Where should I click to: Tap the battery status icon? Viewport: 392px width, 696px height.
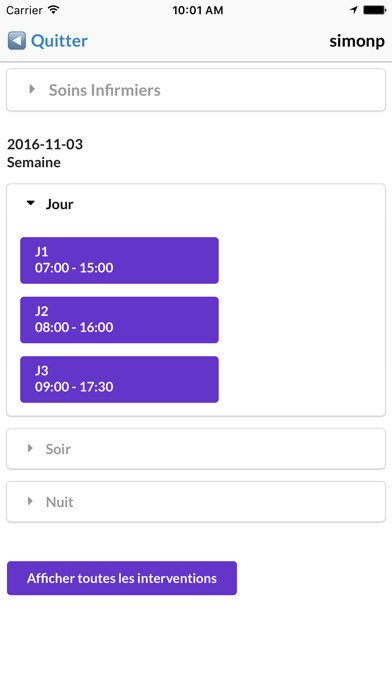point(374,10)
